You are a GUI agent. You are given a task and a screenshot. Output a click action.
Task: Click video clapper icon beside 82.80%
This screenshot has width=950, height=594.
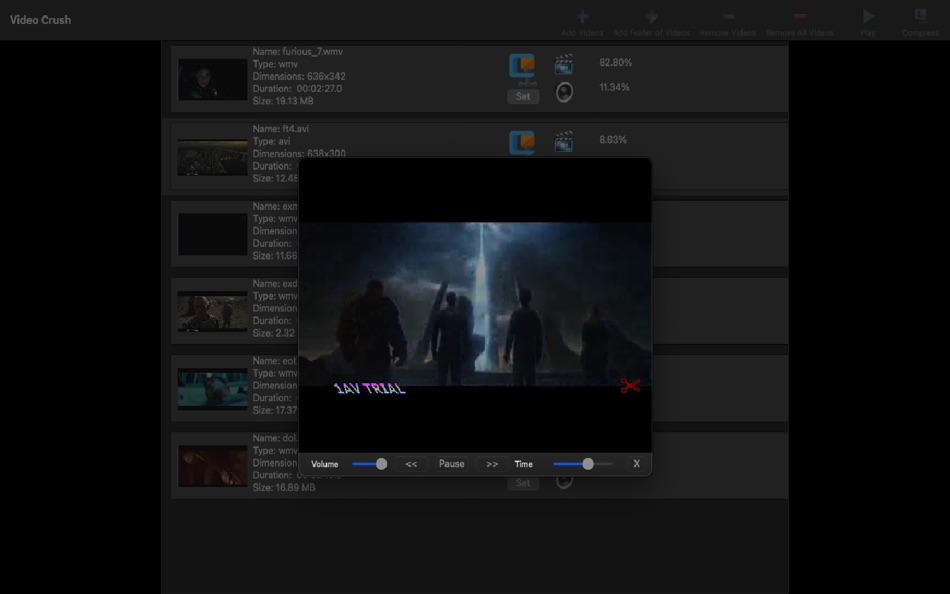[x=563, y=64]
